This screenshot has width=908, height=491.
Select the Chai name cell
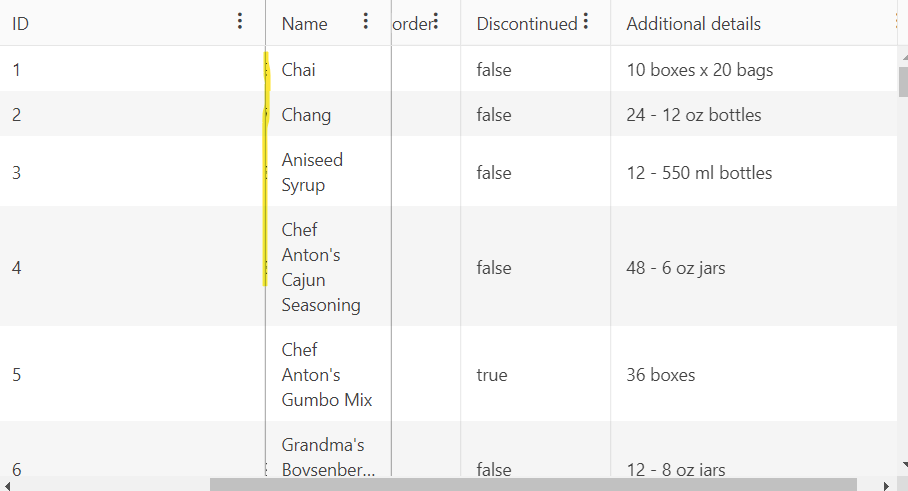pyautogui.click(x=328, y=69)
